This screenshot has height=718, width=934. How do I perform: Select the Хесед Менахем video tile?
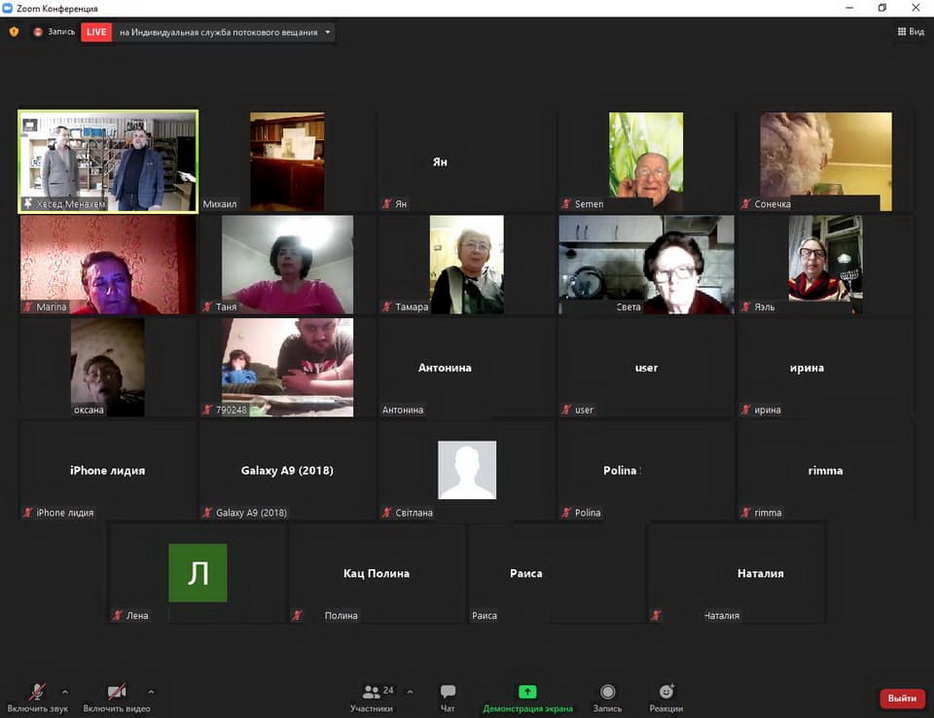pos(108,161)
